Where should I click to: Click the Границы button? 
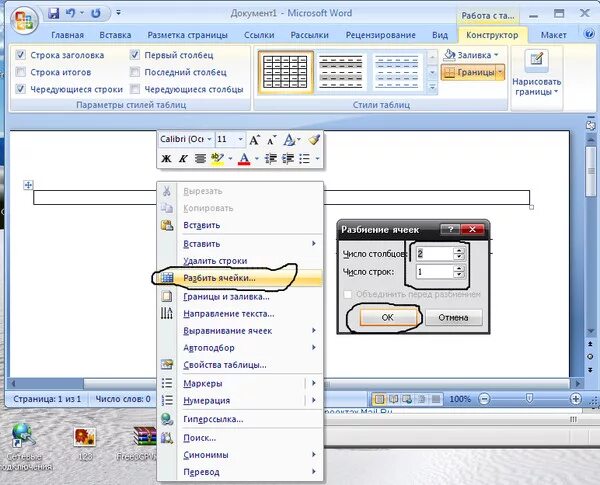pos(469,72)
